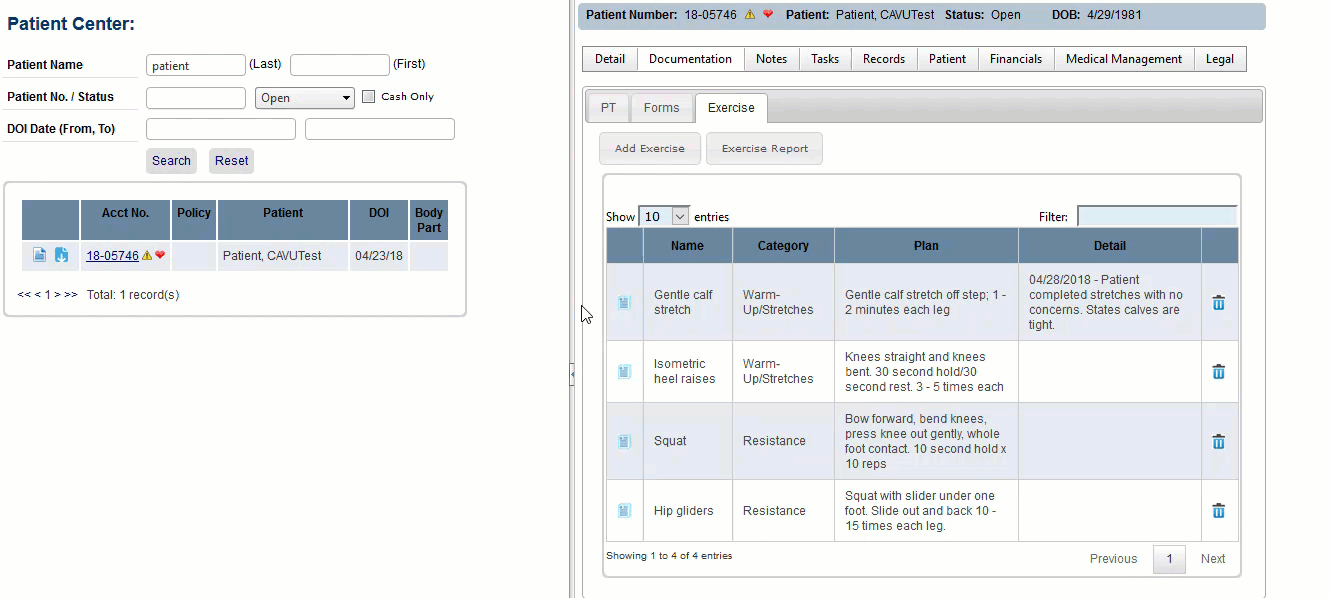
Task: Open the note icon for the Squat exercise
Action: pos(624,441)
